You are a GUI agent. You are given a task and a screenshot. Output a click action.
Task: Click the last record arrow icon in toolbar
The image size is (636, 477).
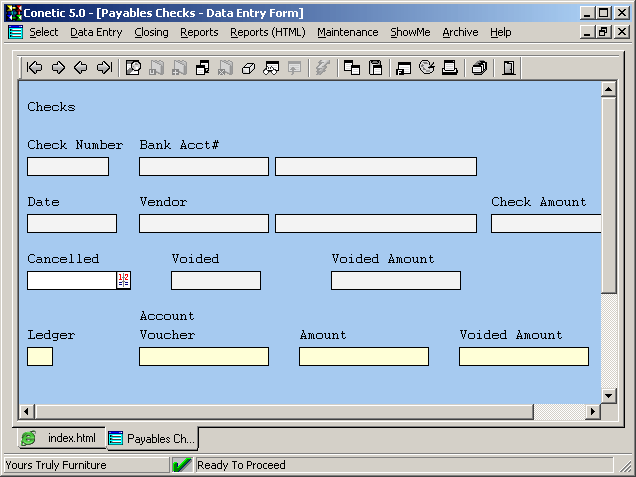(x=104, y=68)
